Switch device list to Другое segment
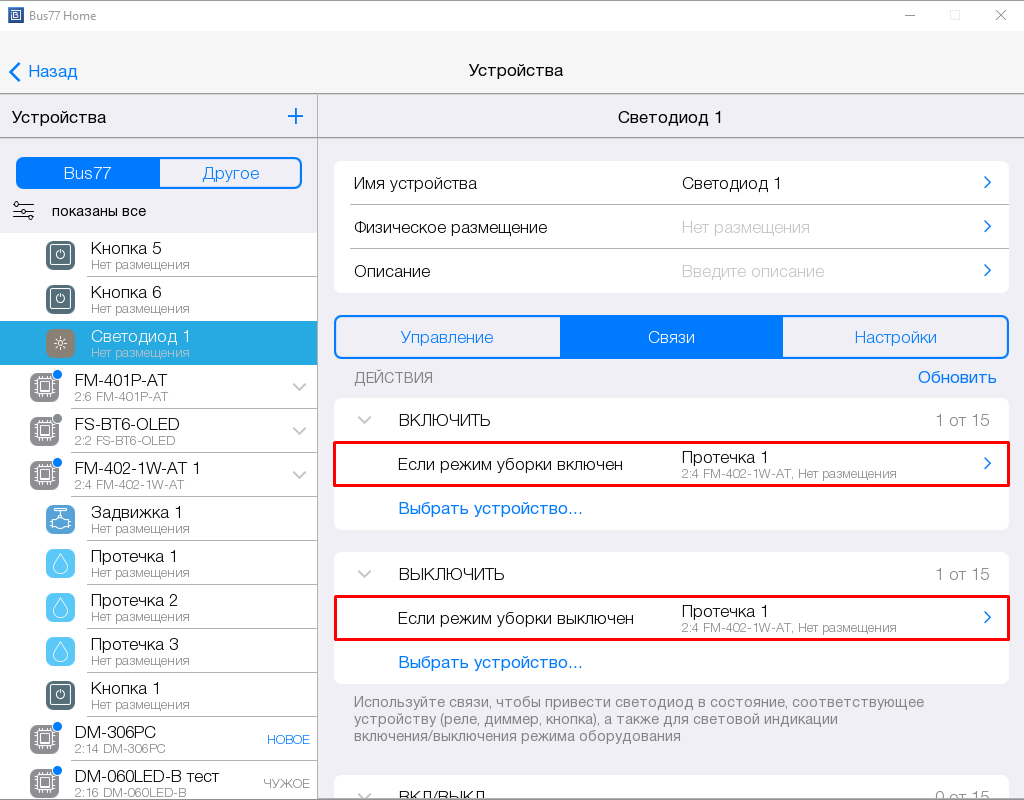Screen dimensions: 1024x800 (x=230, y=173)
